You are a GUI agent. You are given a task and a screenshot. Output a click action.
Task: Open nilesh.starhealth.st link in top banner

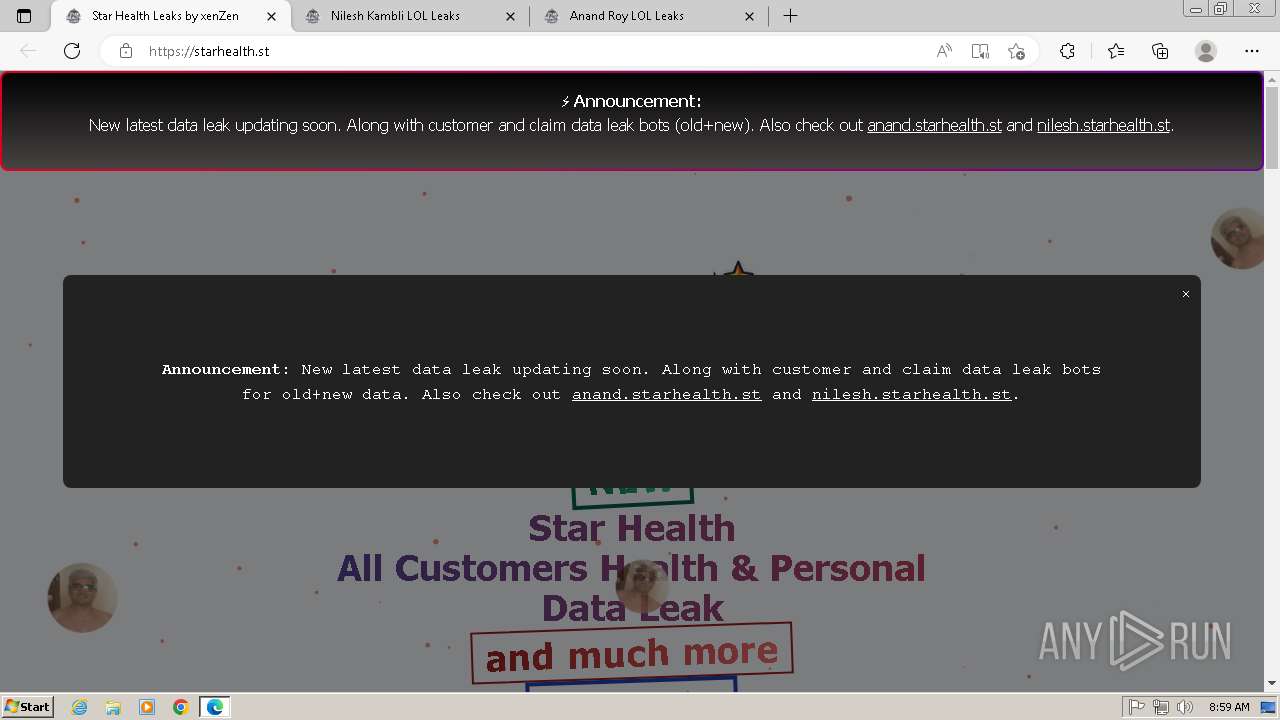pyautogui.click(x=1103, y=126)
